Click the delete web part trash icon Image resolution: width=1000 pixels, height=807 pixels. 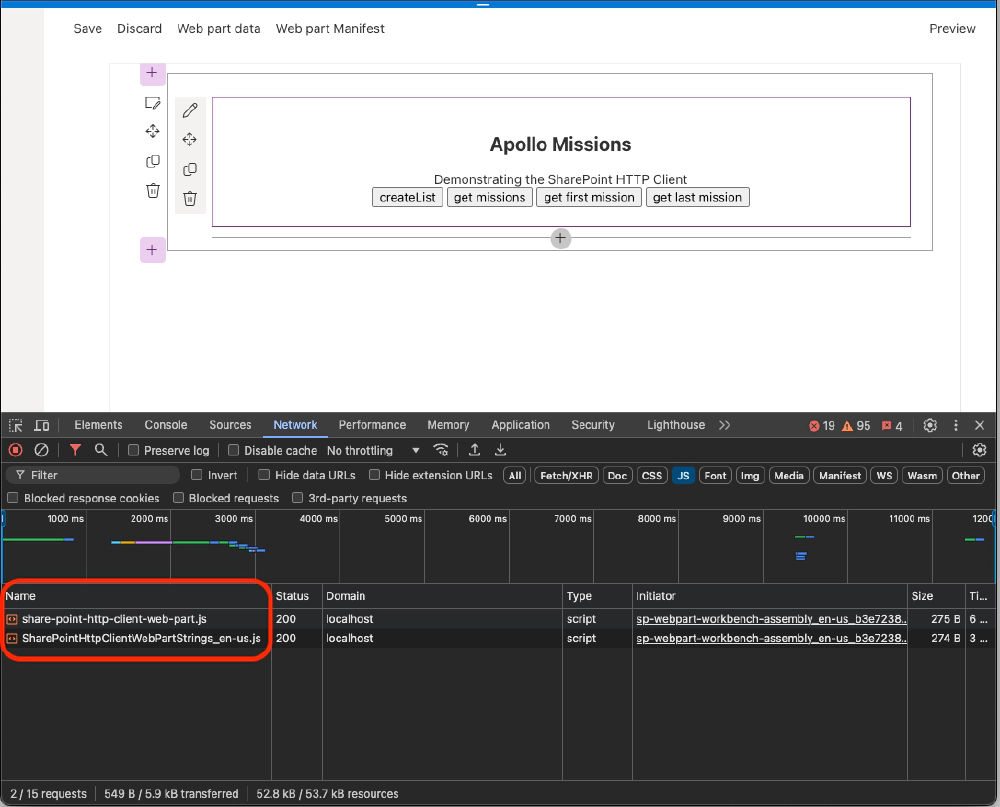pos(189,198)
